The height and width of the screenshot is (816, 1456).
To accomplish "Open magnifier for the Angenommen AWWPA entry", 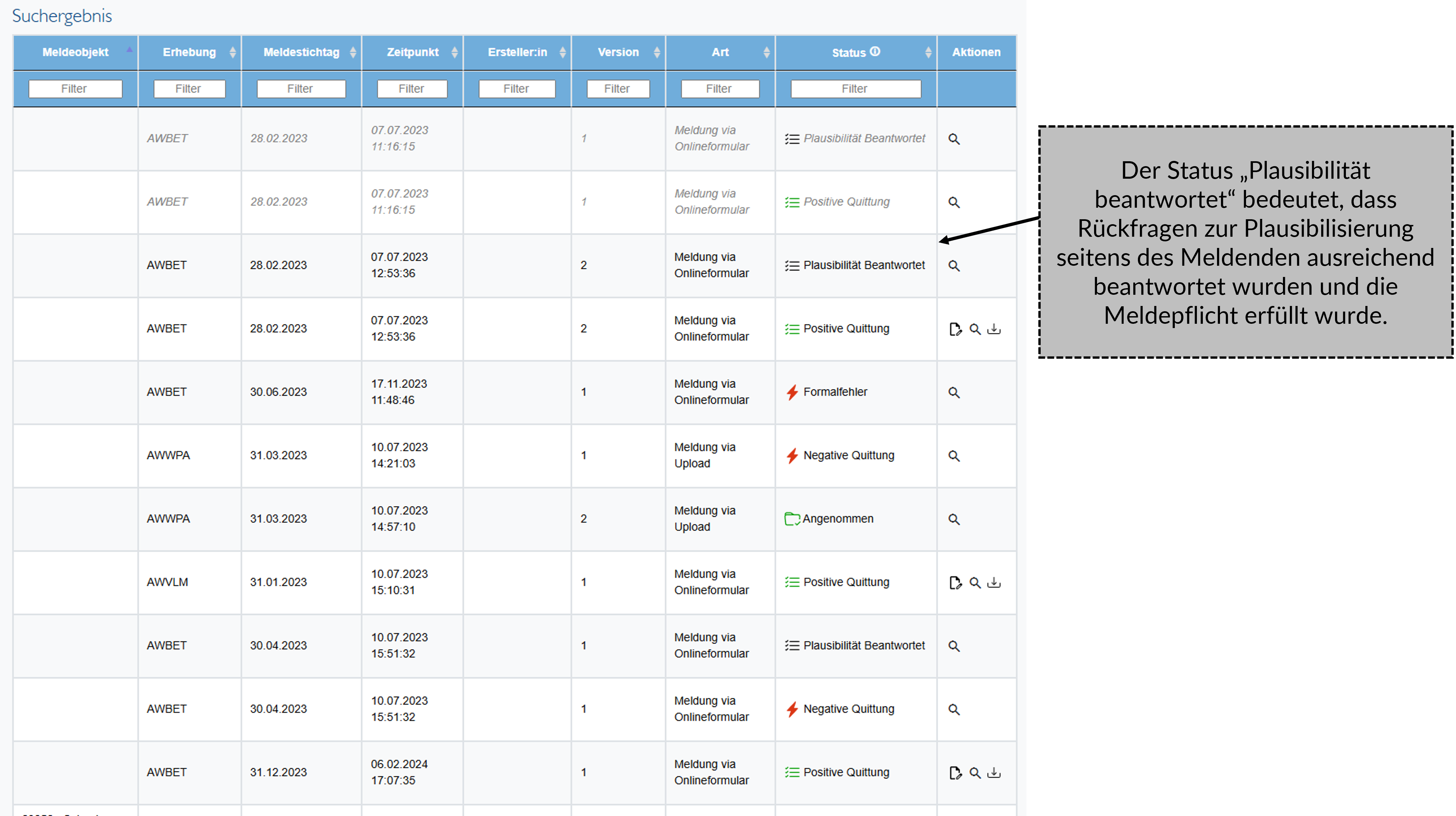I will coord(954,519).
